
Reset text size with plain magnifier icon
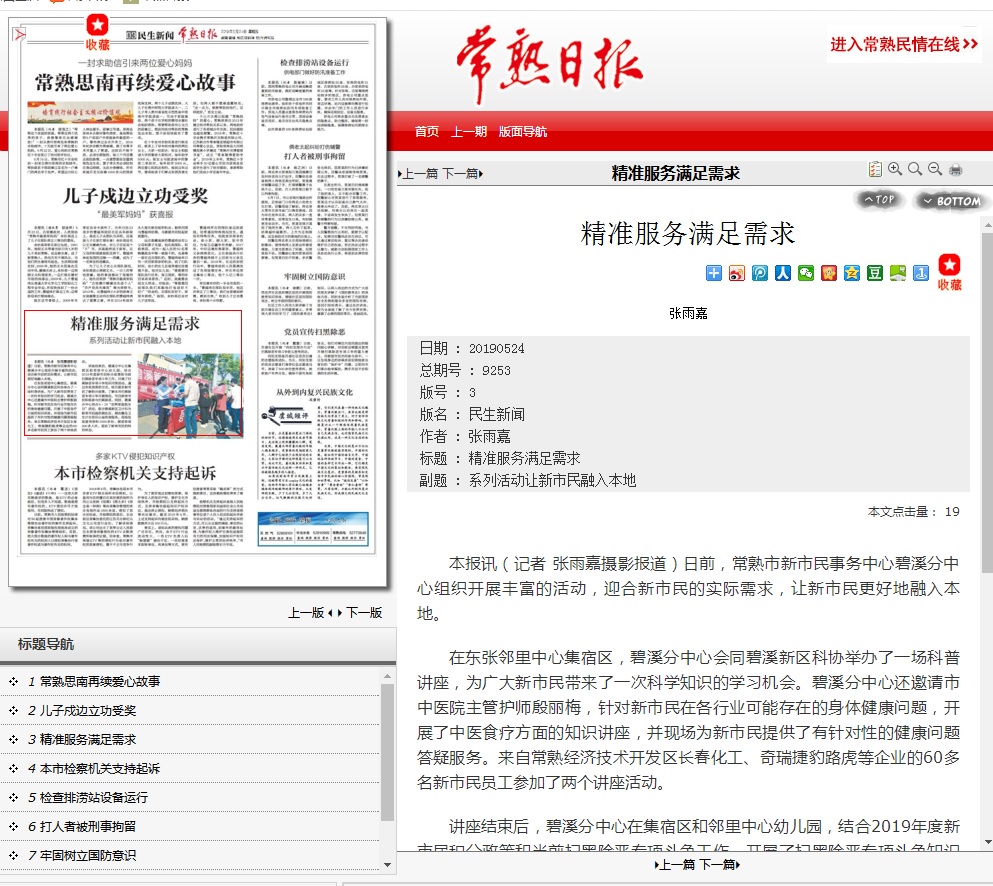914,169
